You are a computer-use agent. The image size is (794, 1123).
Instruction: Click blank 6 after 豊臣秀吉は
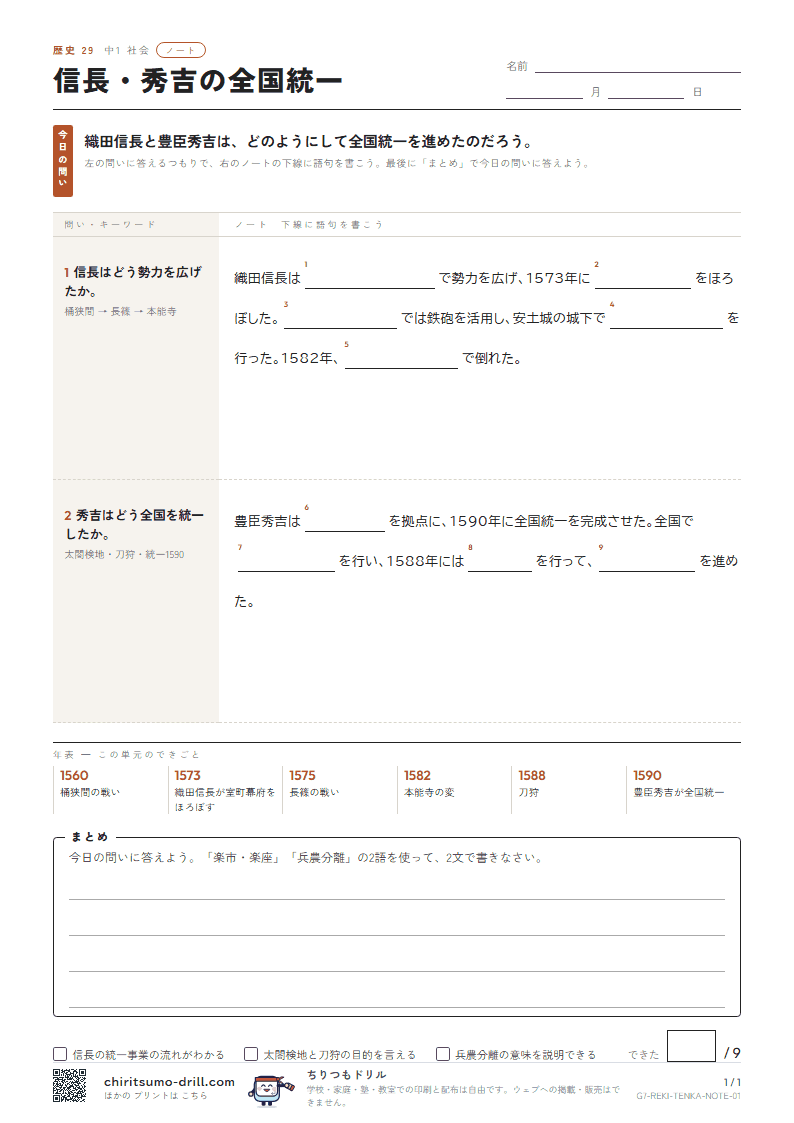click(345, 521)
